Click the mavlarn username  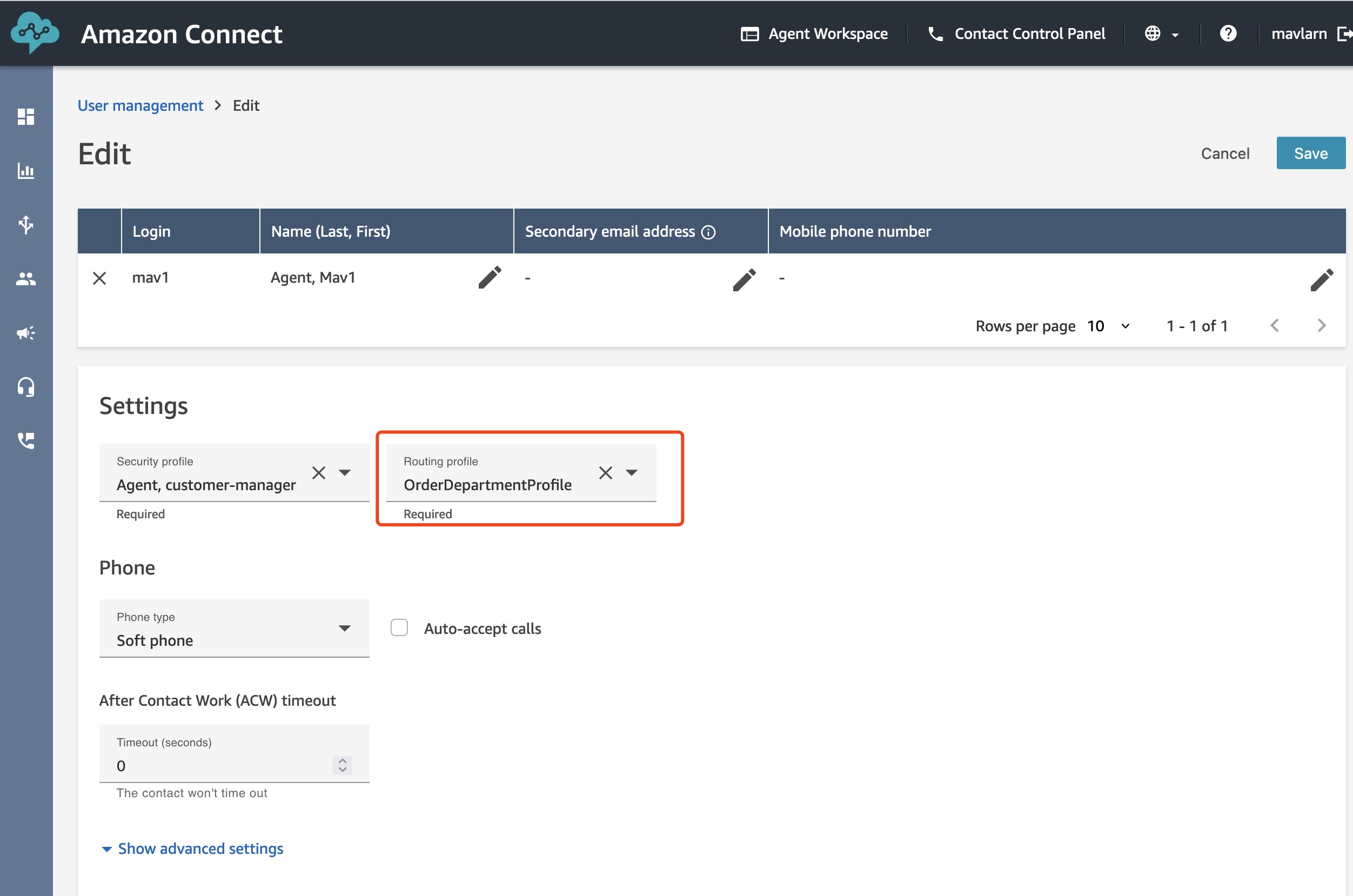pos(1299,34)
